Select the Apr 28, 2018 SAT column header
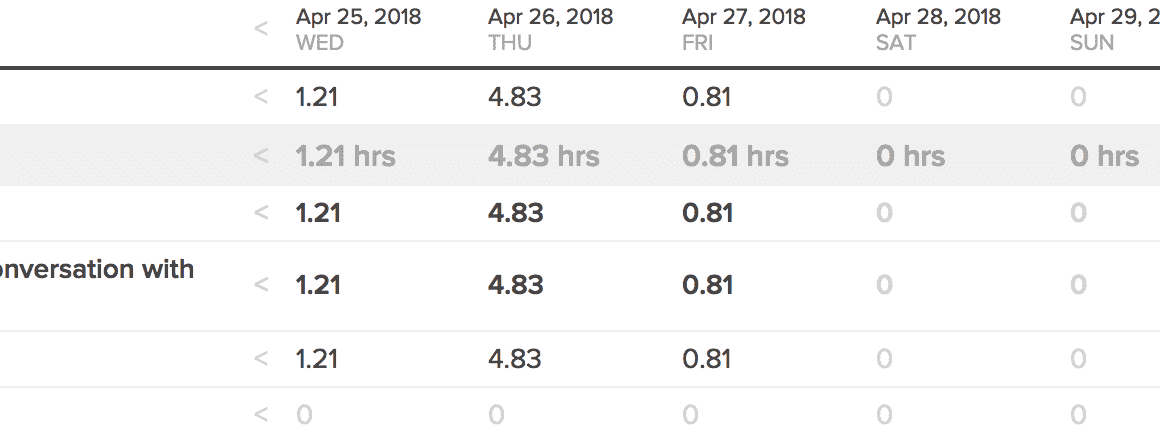The height and width of the screenshot is (440, 1160). pos(938,29)
